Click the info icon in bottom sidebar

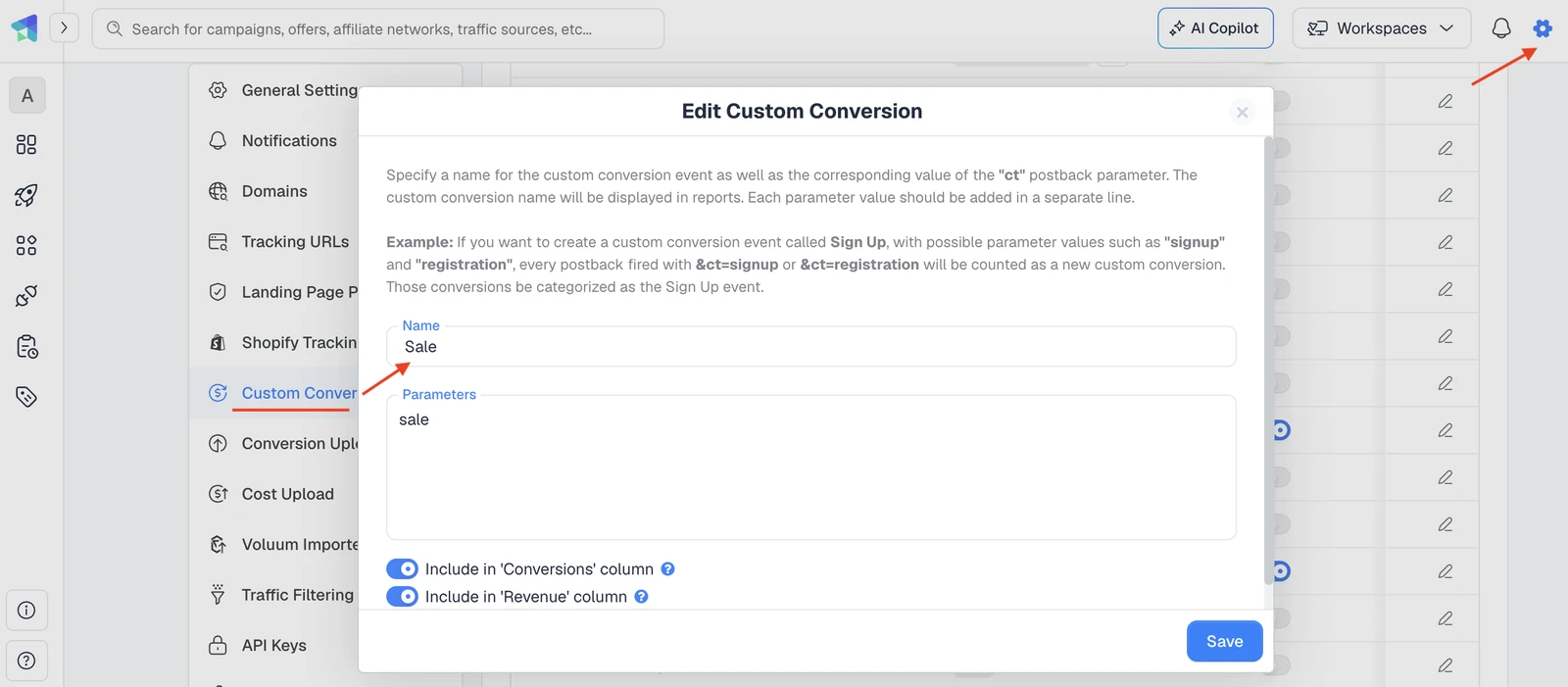[26, 611]
